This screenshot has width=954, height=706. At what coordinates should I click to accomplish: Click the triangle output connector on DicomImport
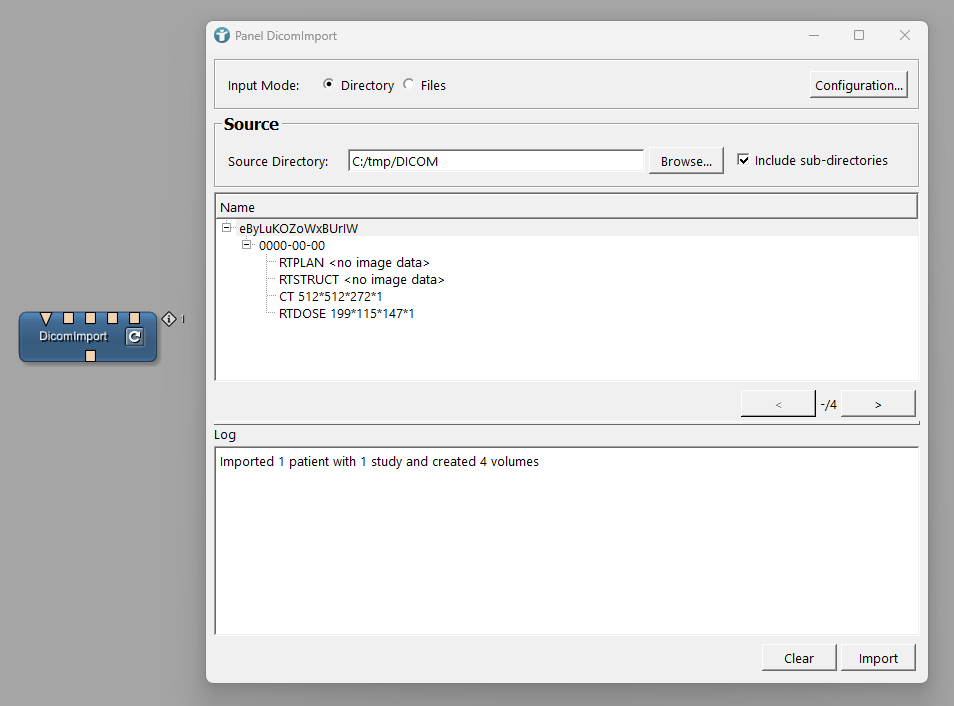coord(46,318)
